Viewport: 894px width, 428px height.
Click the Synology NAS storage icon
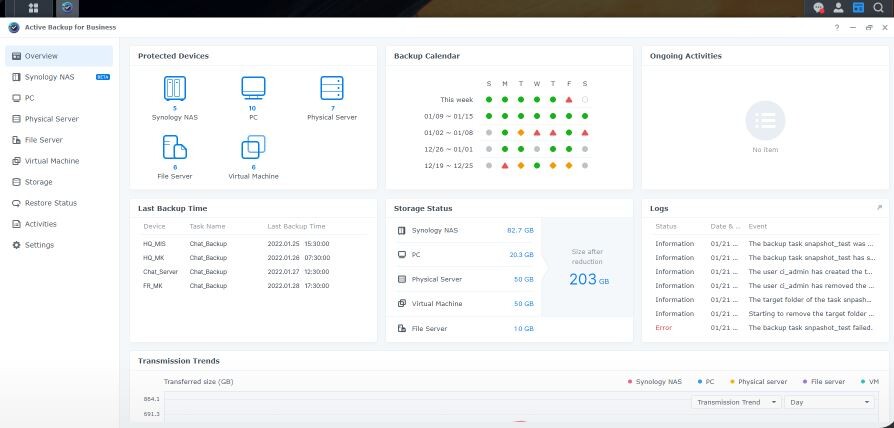click(401, 231)
